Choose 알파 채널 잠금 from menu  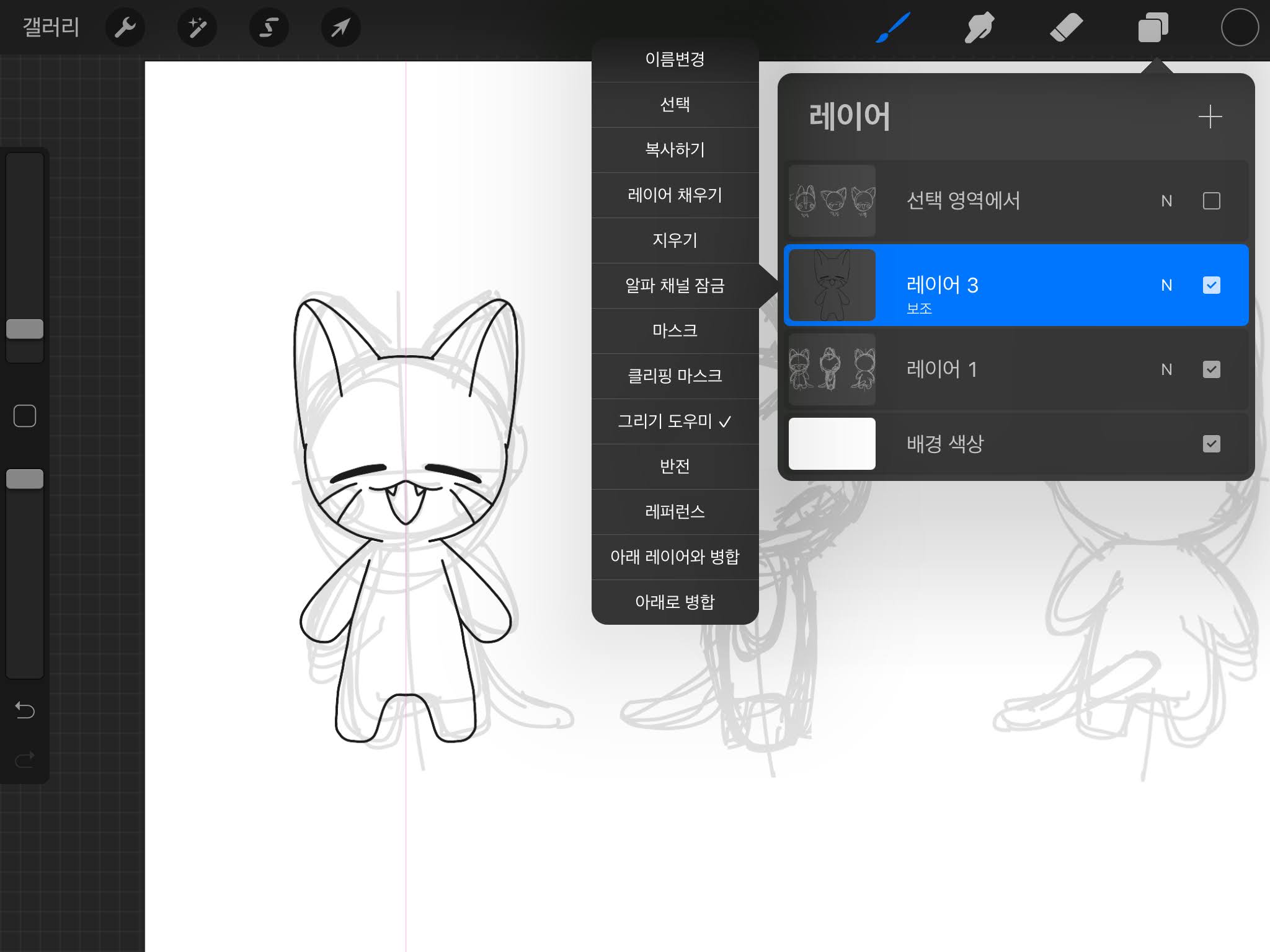675,286
